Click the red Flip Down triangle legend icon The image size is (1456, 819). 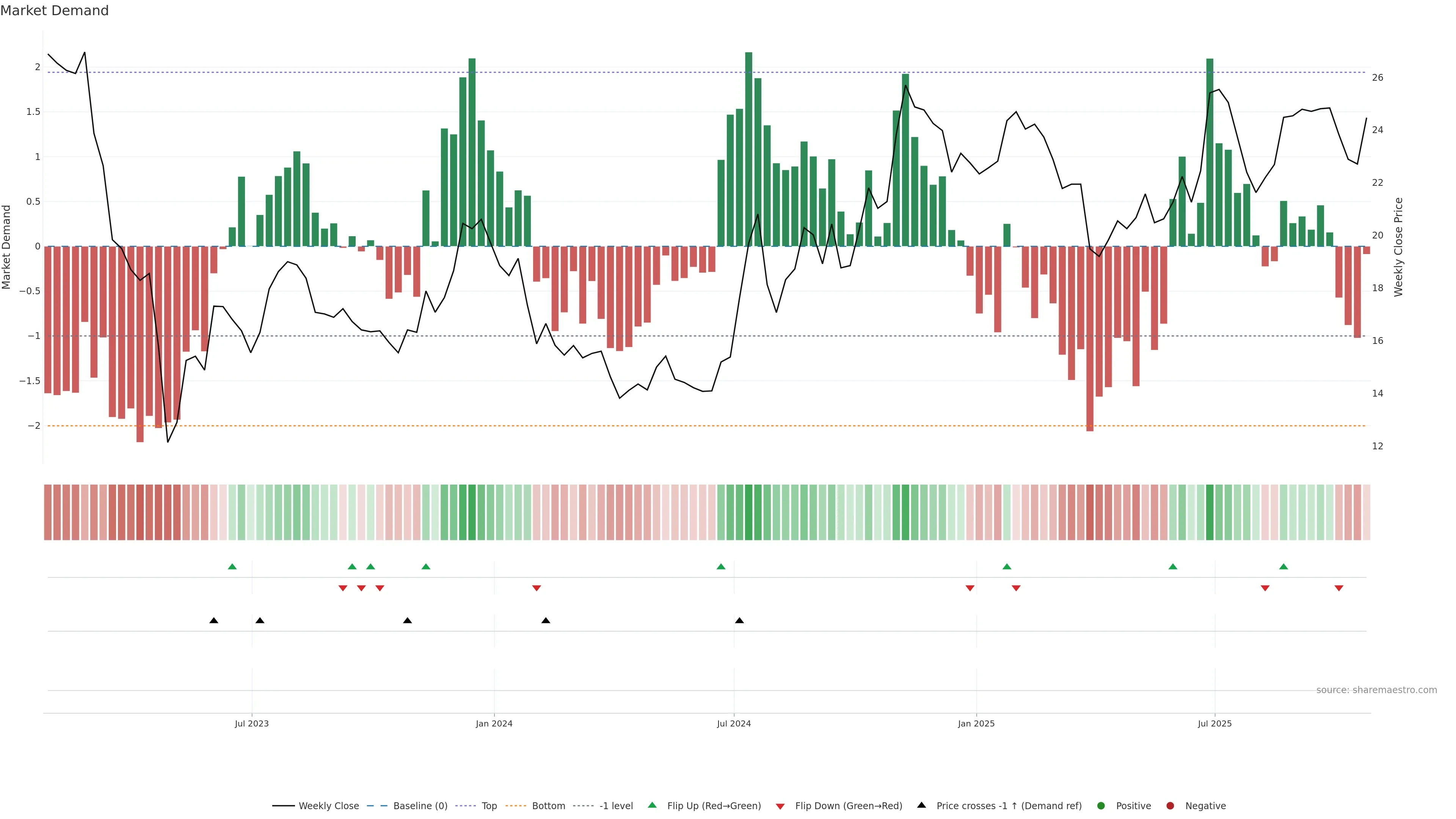click(x=780, y=806)
